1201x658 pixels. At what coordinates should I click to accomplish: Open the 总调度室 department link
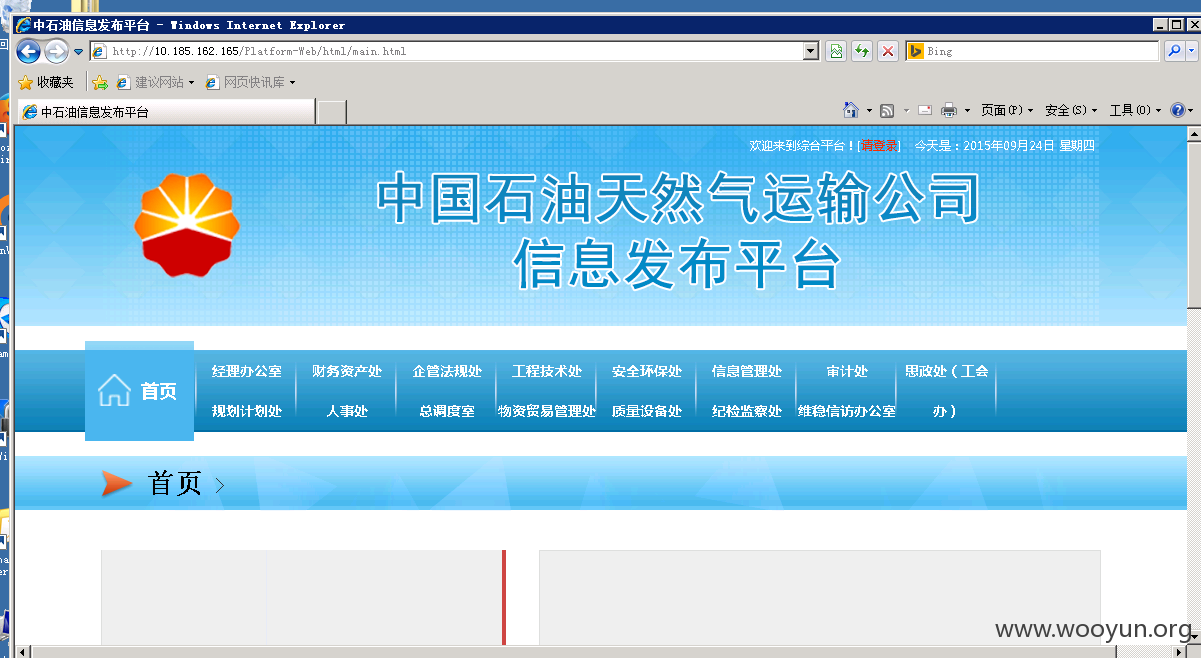click(x=447, y=411)
